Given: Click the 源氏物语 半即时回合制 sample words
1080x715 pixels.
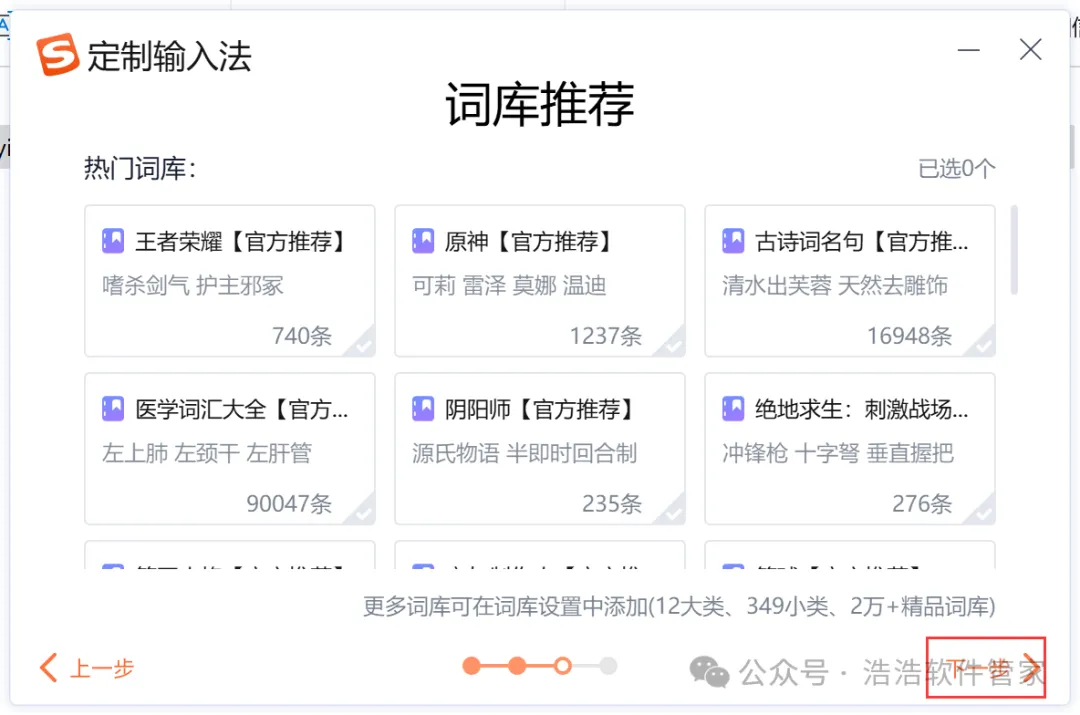Looking at the screenshot, I should pos(524,453).
